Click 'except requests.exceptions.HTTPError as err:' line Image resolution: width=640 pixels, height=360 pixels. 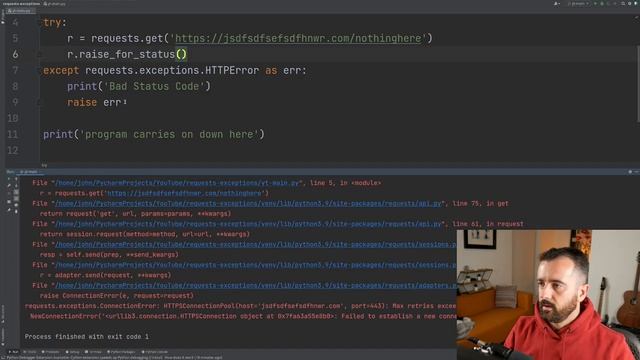(x=175, y=70)
